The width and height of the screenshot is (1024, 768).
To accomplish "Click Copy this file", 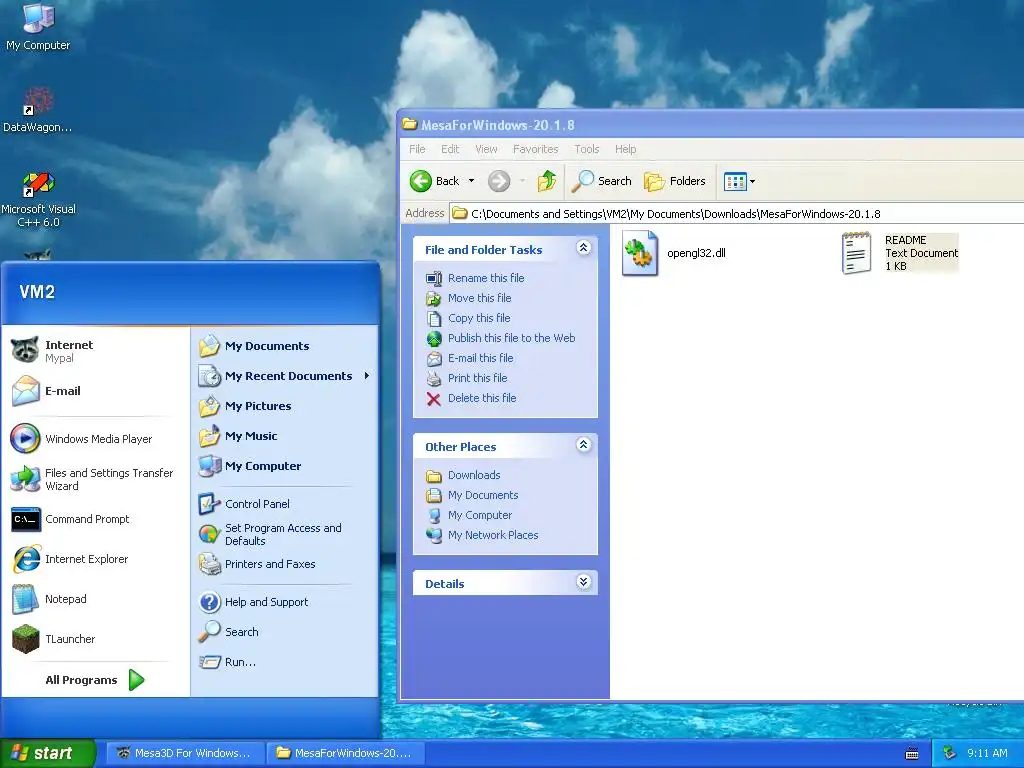I will tap(468, 318).
